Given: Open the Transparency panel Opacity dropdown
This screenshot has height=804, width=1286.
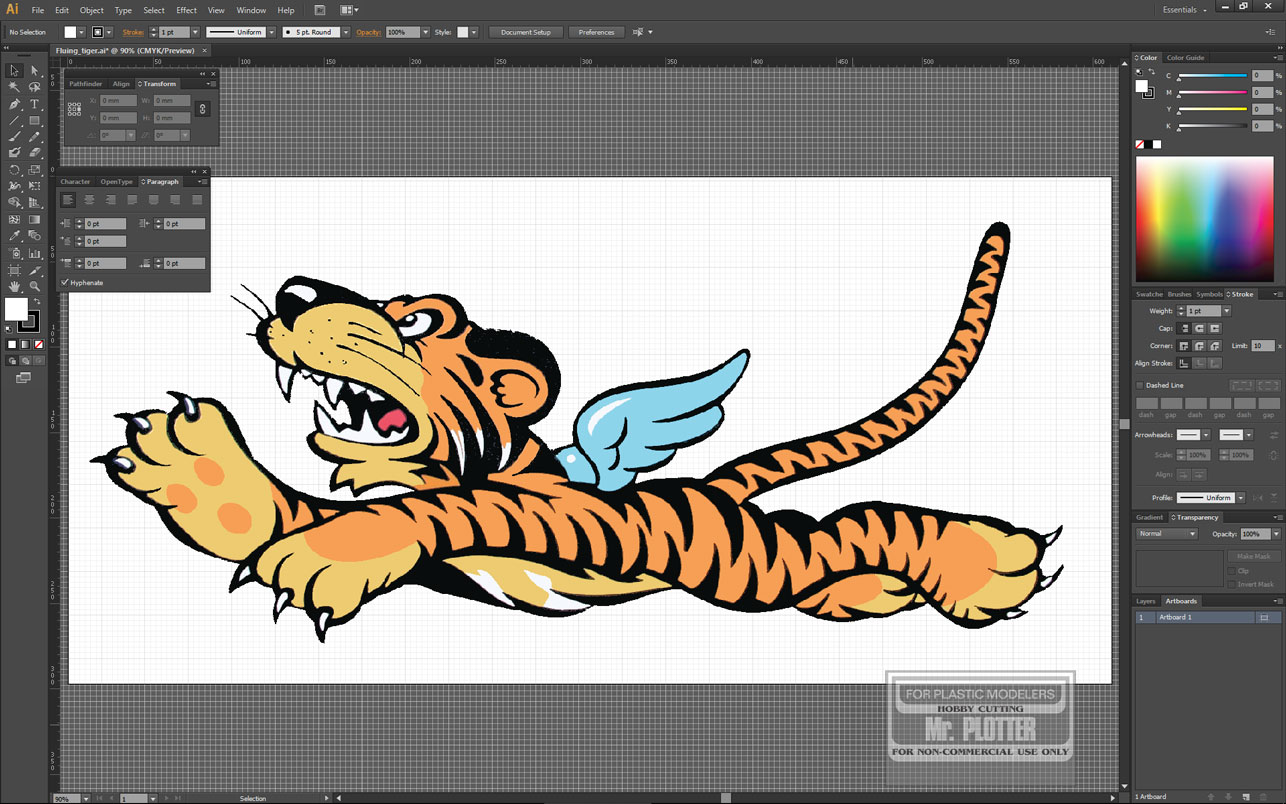Looking at the screenshot, I should [1276, 534].
